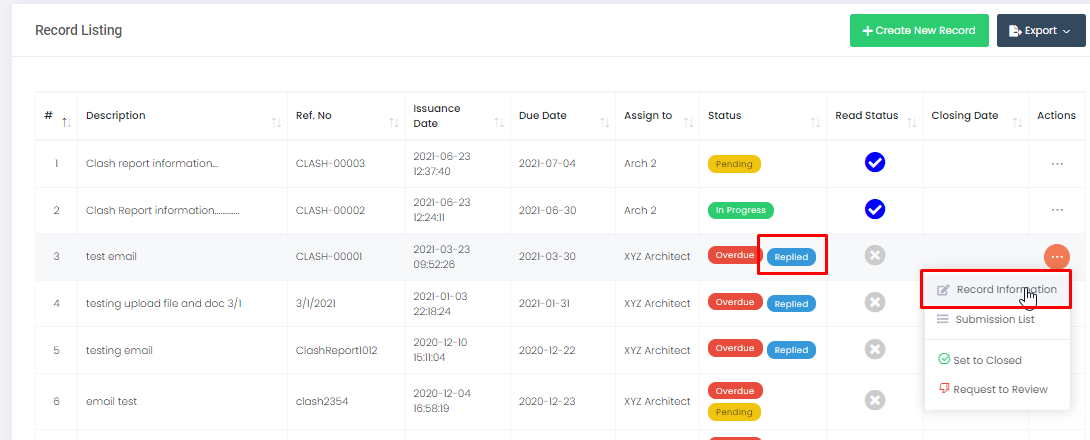This screenshot has height=440, width=1090.
Task: Click the Replied badge on test email row
Action: pos(791,257)
